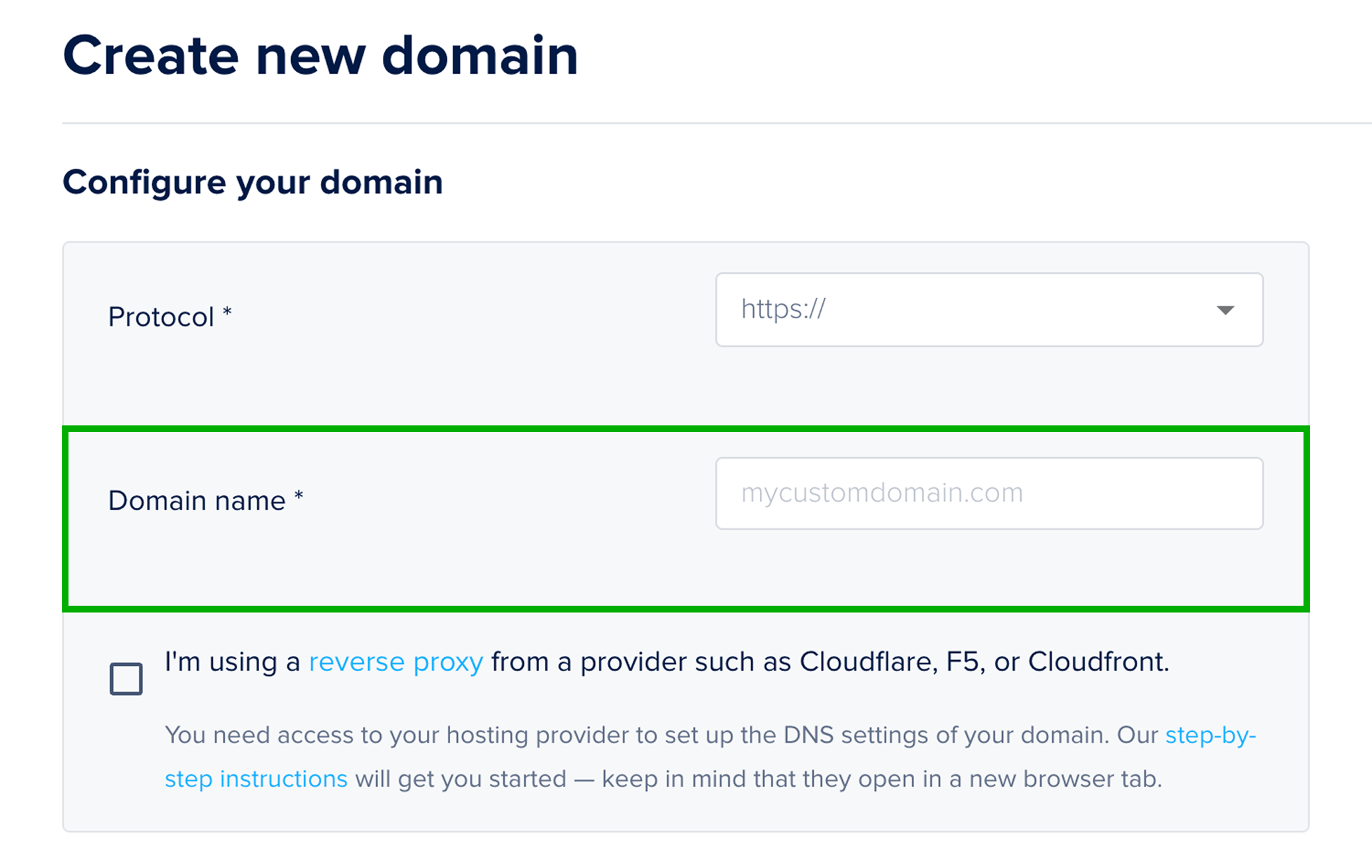Click inside the Domain name input field

click(x=988, y=493)
